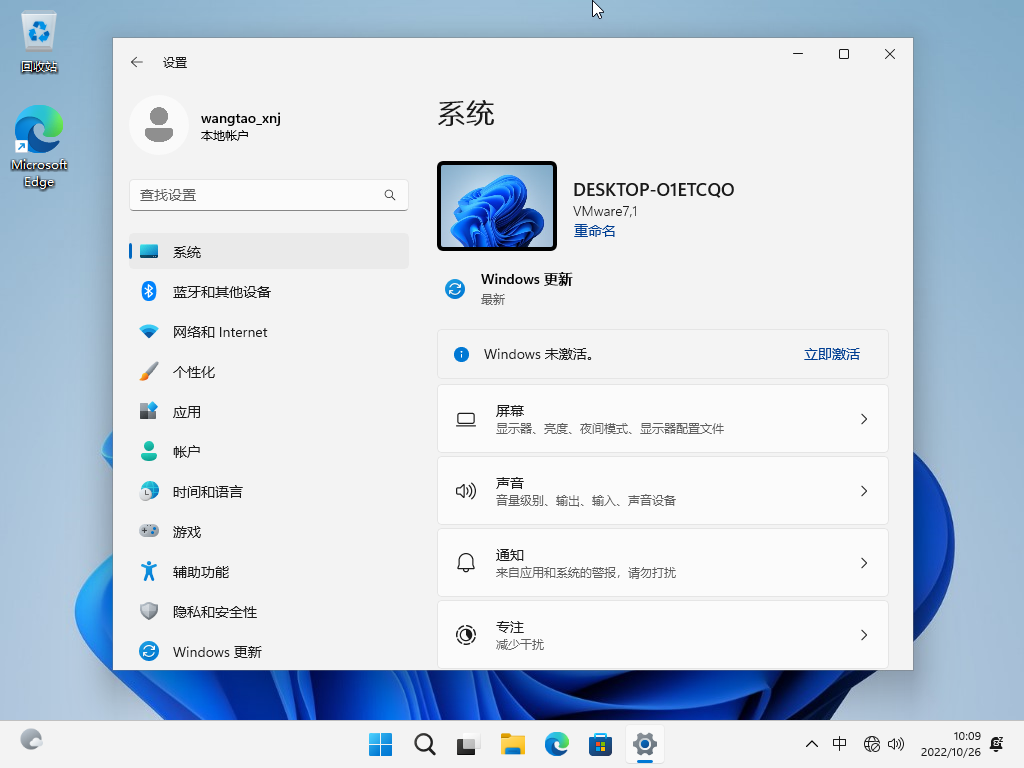This screenshot has height=768, width=1024.
Task: Click the wangtao_xnj user avatar
Action: pos(159,125)
